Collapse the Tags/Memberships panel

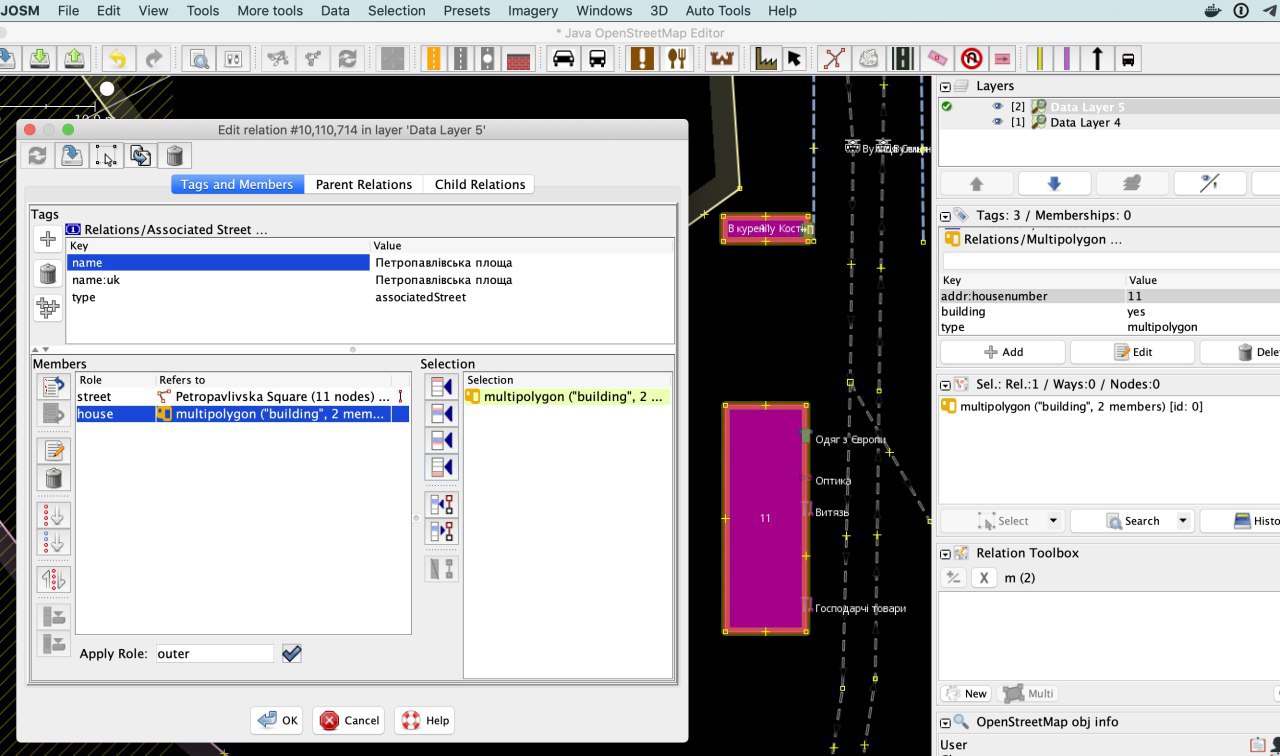click(x=945, y=216)
